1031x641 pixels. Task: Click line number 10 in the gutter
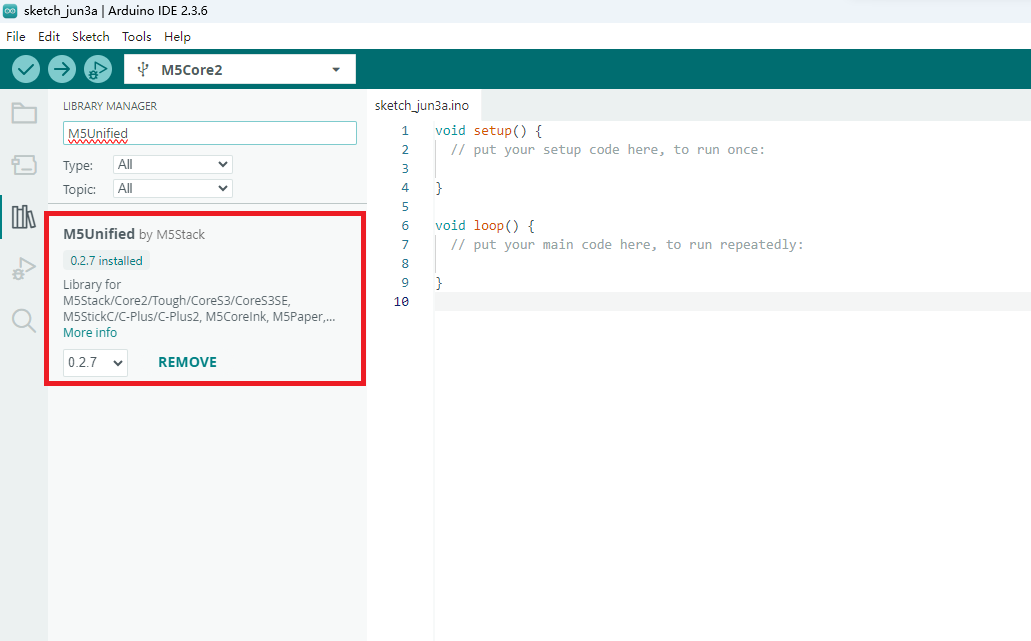click(x=401, y=302)
